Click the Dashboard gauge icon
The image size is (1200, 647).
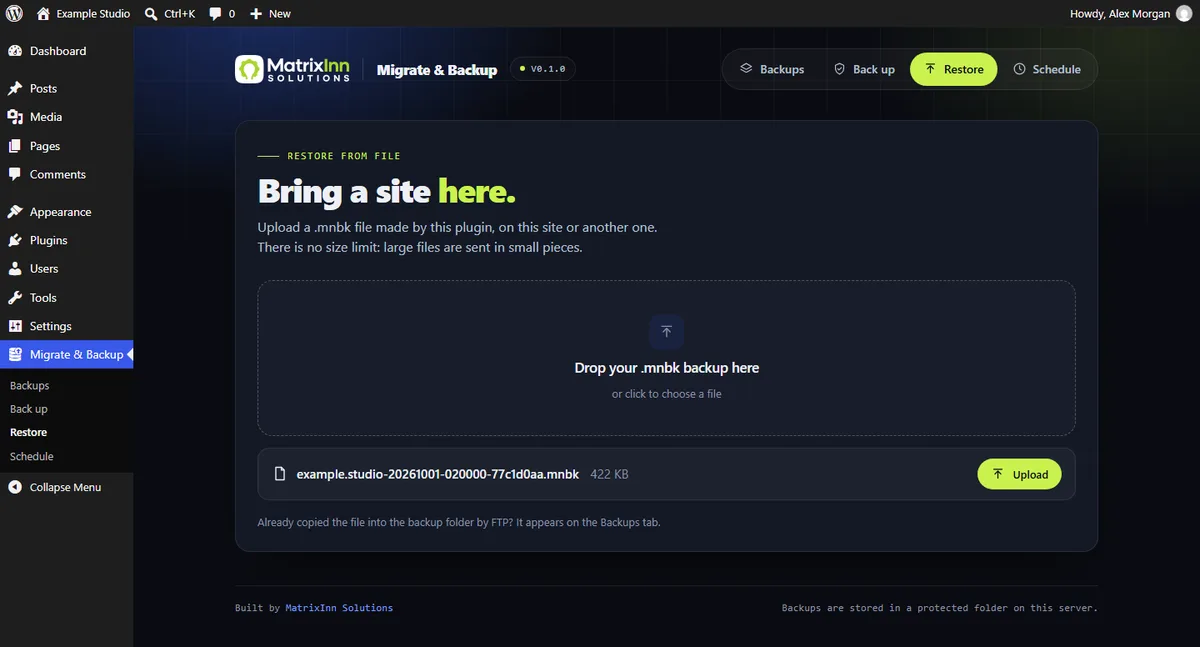coord(15,51)
